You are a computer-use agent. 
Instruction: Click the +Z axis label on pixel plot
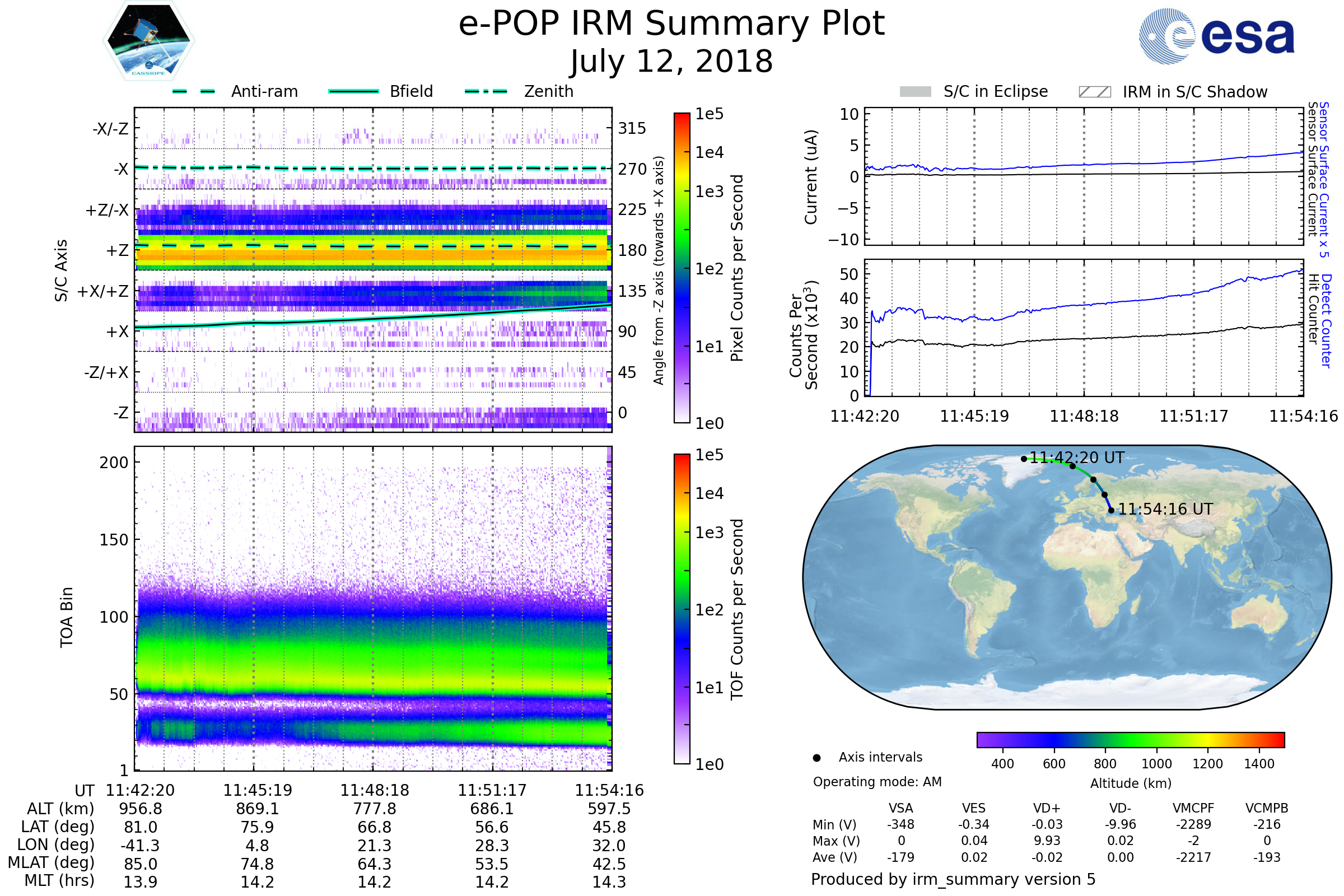pos(117,250)
